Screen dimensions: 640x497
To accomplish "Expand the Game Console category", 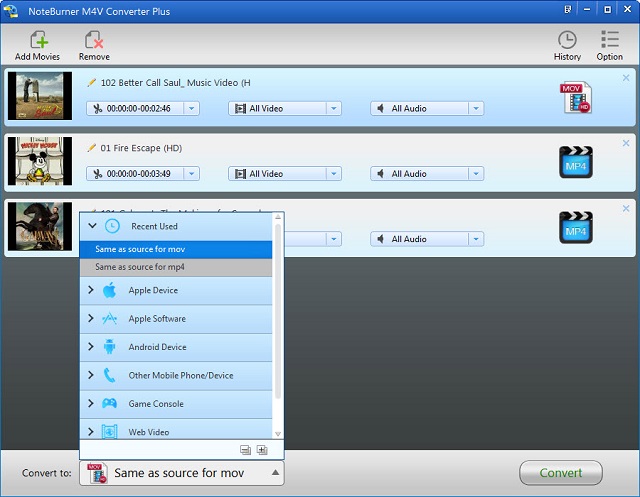I will click(x=91, y=403).
